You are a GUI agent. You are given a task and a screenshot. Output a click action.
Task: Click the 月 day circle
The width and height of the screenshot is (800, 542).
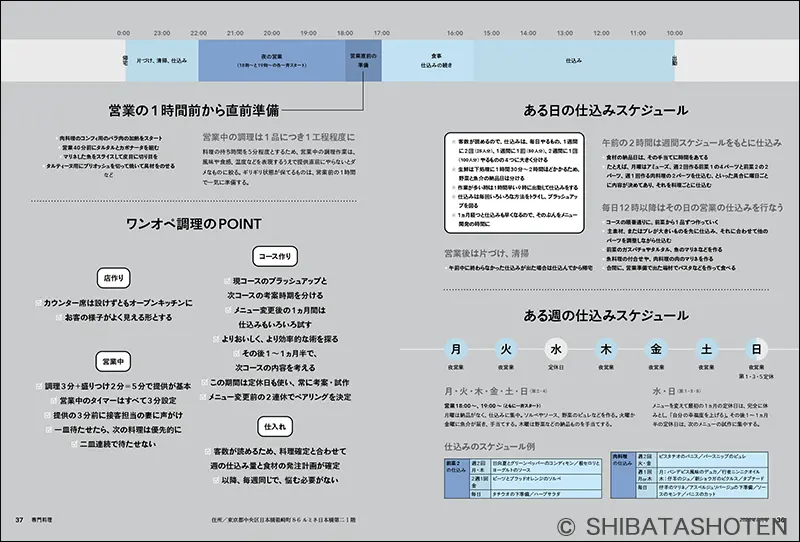pyautogui.click(x=456, y=350)
